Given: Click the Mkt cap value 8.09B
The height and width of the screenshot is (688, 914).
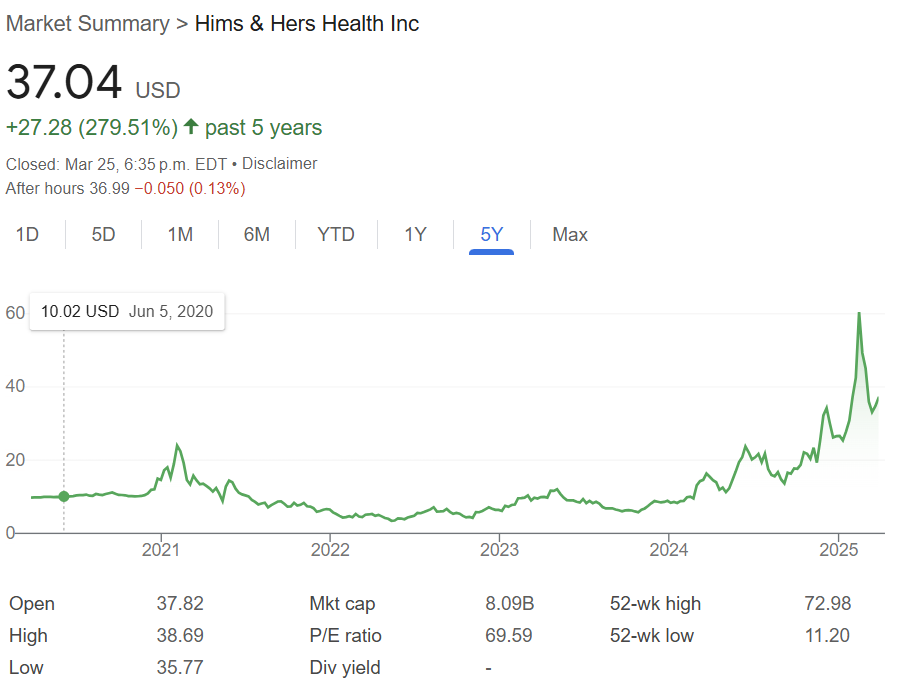Looking at the screenshot, I should click(x=509, y=604).
